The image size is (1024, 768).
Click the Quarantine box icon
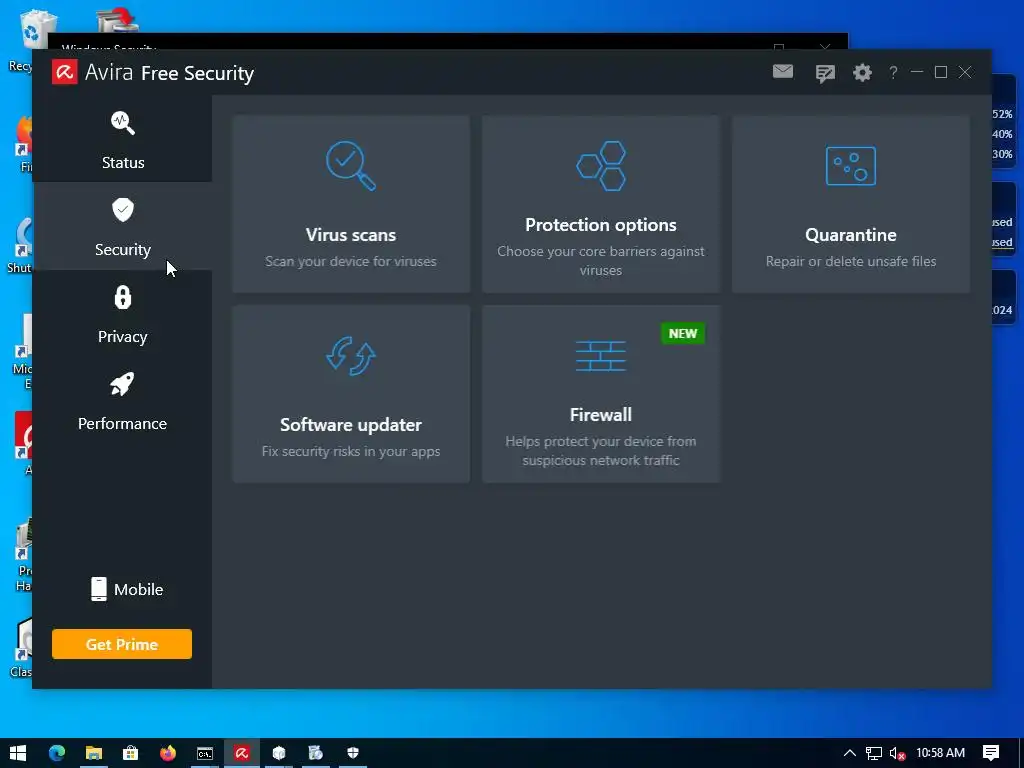[x=850, y=166]
